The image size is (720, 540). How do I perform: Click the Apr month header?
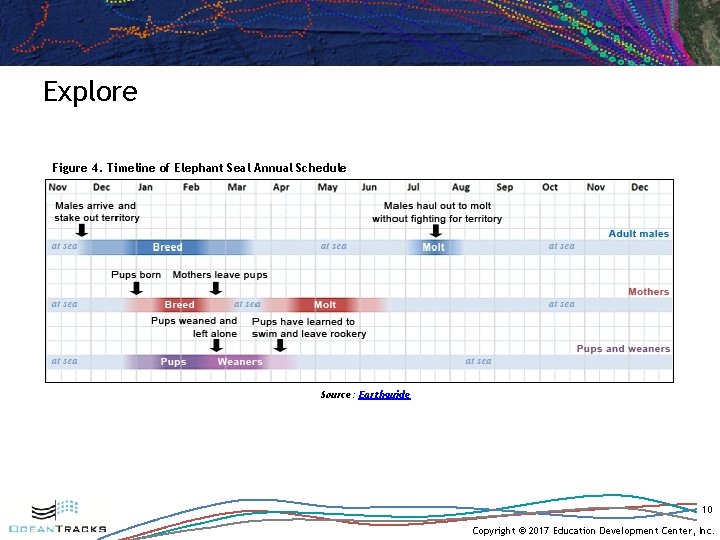click(281, 187)
